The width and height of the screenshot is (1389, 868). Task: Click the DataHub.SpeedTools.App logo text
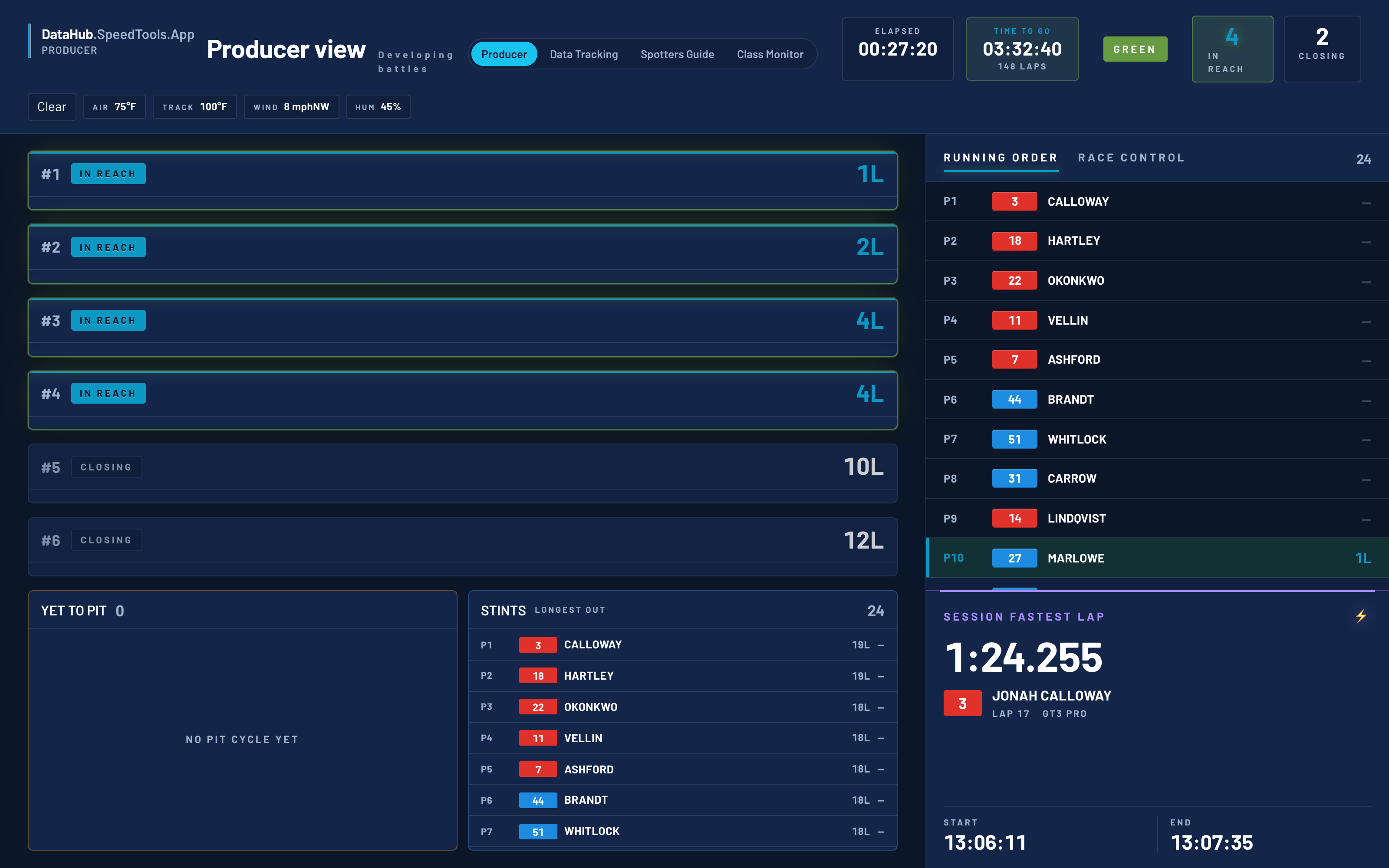click(118, 34)
